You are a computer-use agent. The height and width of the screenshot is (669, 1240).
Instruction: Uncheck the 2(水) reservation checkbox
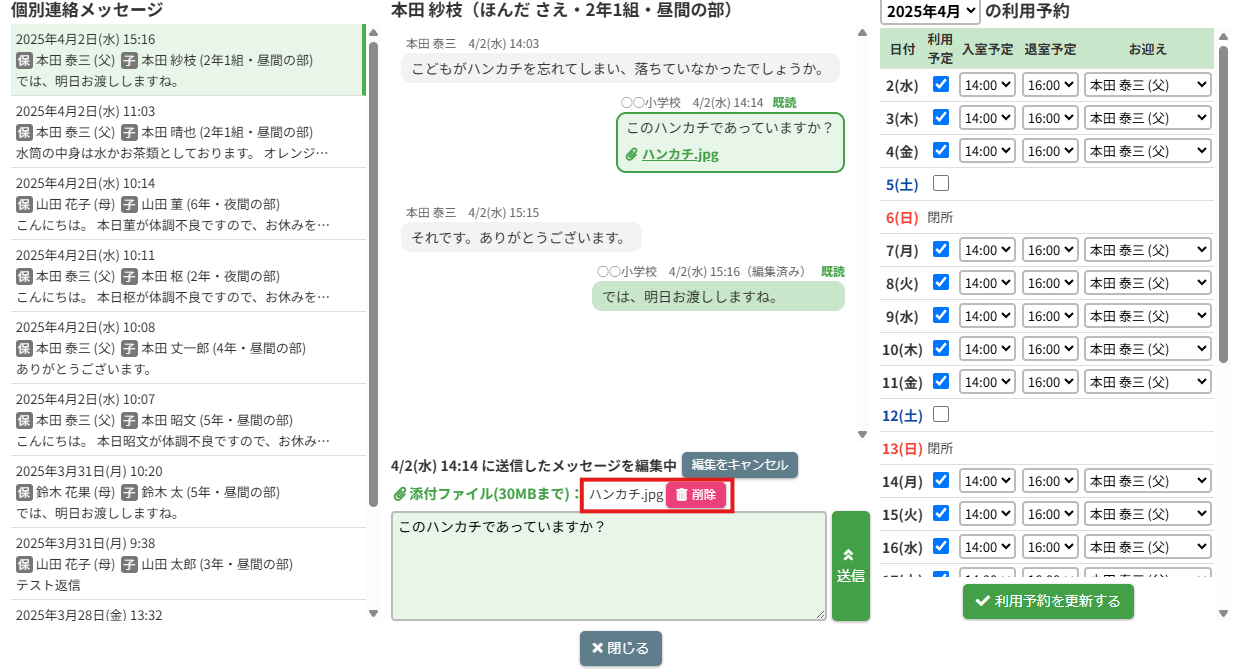click(x=940, y=85)
